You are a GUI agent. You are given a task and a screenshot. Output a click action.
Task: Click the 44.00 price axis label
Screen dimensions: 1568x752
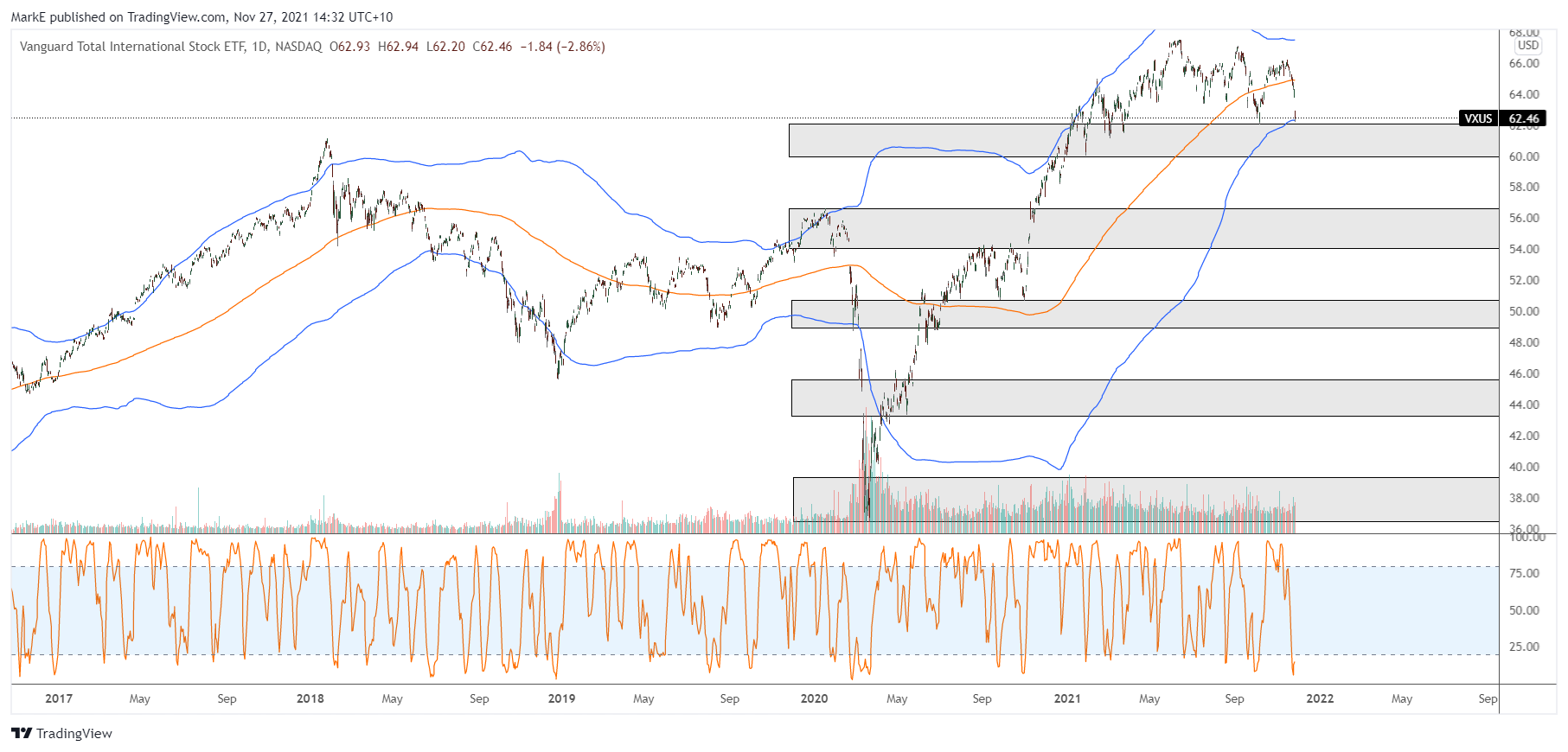coord(1524,405)
